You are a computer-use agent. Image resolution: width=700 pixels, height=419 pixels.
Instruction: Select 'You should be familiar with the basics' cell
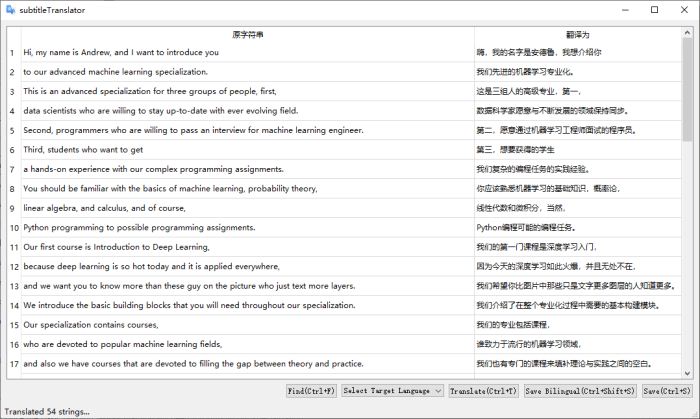click(248, 188)
